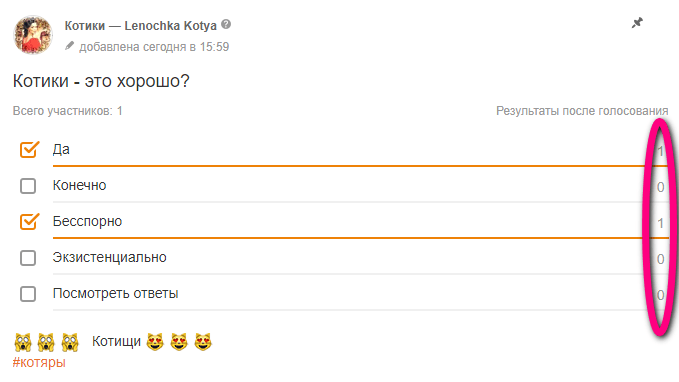Click the pencil edit icon

coord(69,46)
